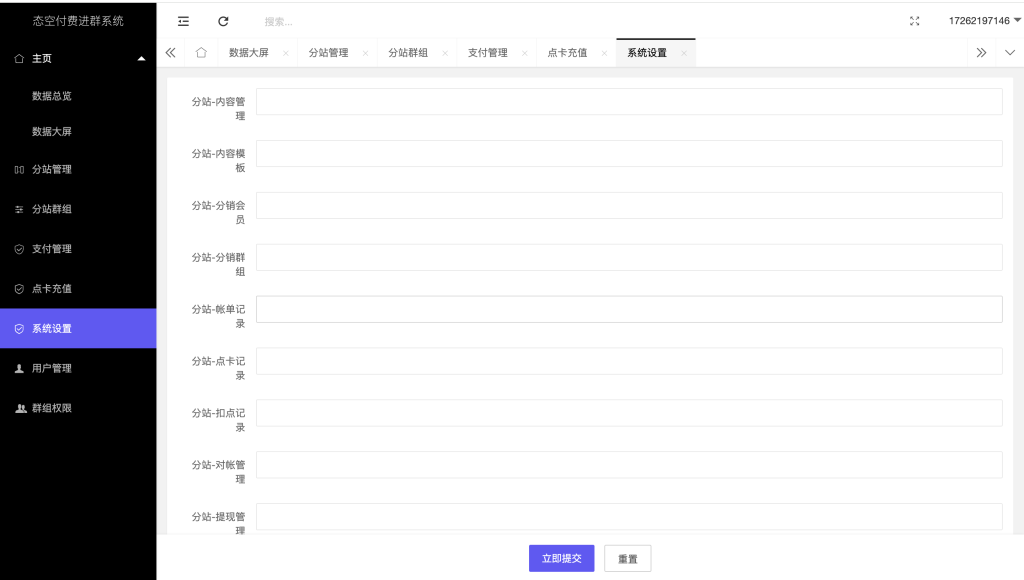The height and width of the screenshot is (580, 1024).
Task: Click the refresh icon next to the search bar
Action: 223,20
